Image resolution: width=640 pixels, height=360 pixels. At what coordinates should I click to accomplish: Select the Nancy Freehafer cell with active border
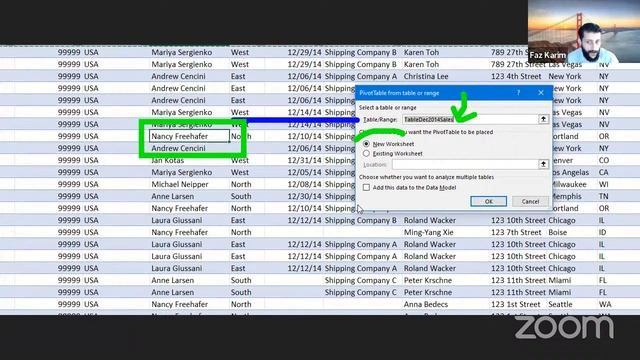(189, 136)
